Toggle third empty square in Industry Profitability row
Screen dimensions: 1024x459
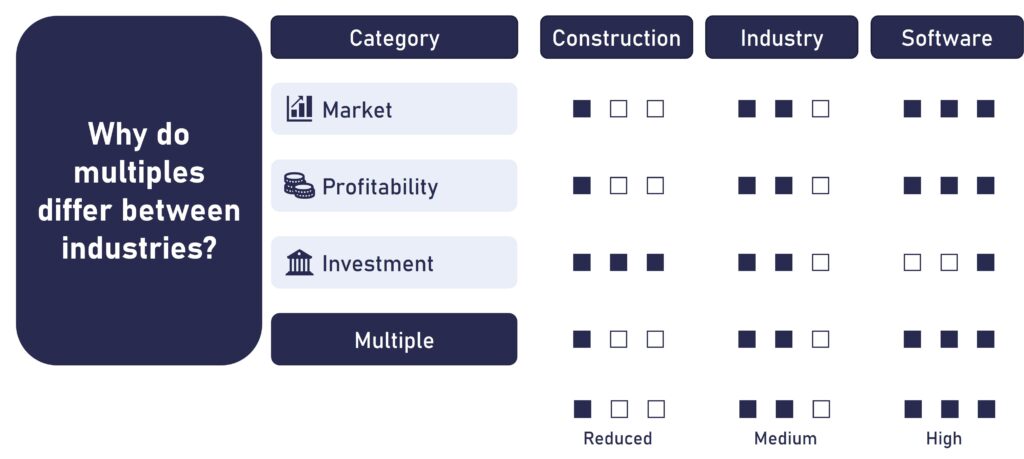pos(820,185)
